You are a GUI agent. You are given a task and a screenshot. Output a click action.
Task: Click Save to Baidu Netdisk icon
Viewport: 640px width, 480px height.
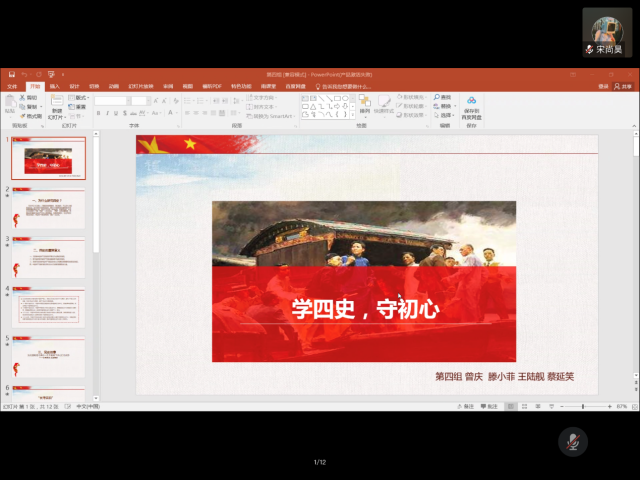tap(471, 103)
